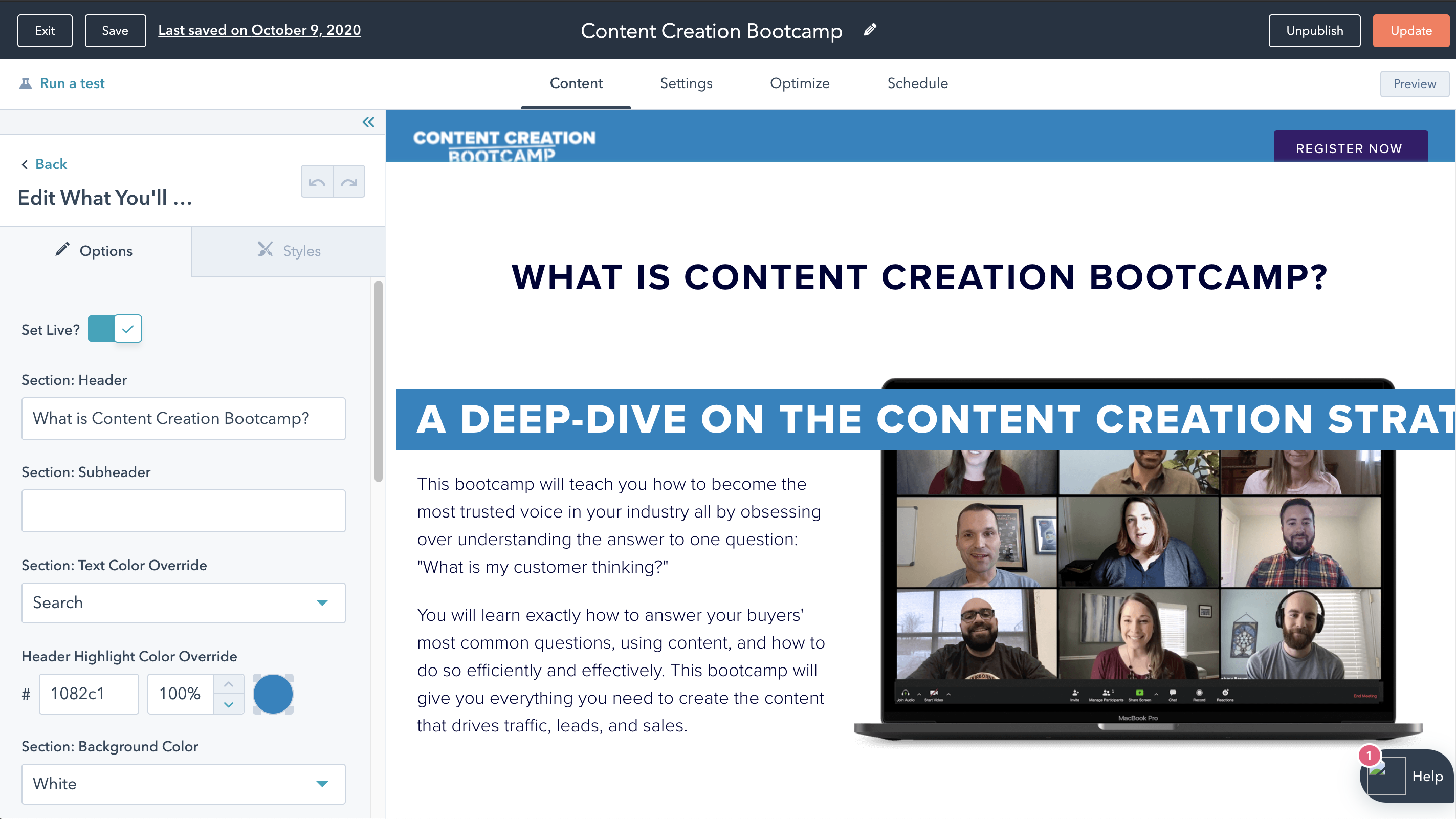This screenshot has width=1456, height=819.
Task: Switch to the Optimize tab
Action: [x=800, y=83]
